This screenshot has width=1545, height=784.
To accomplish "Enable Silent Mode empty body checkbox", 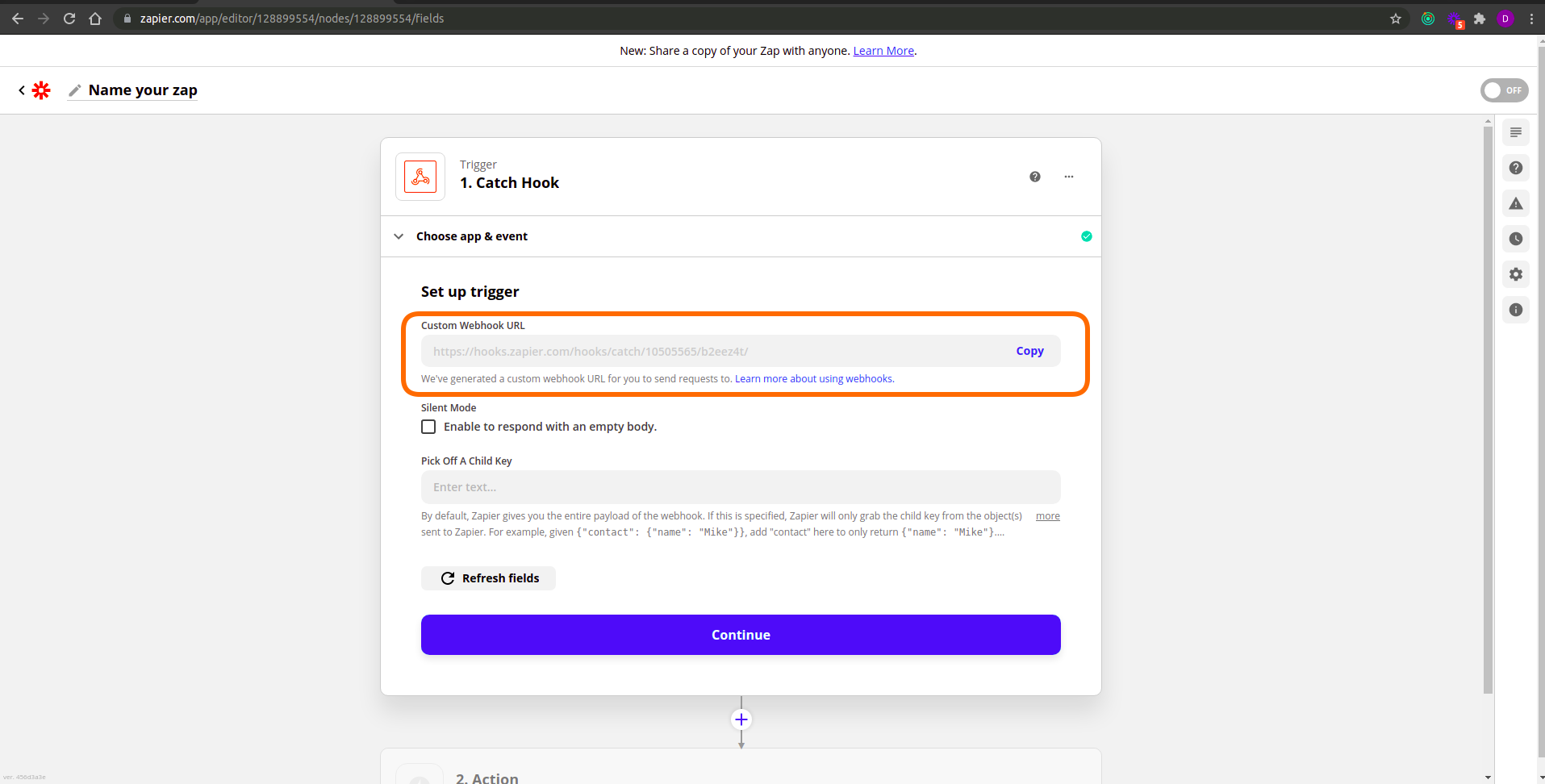I will coord(428,427).
